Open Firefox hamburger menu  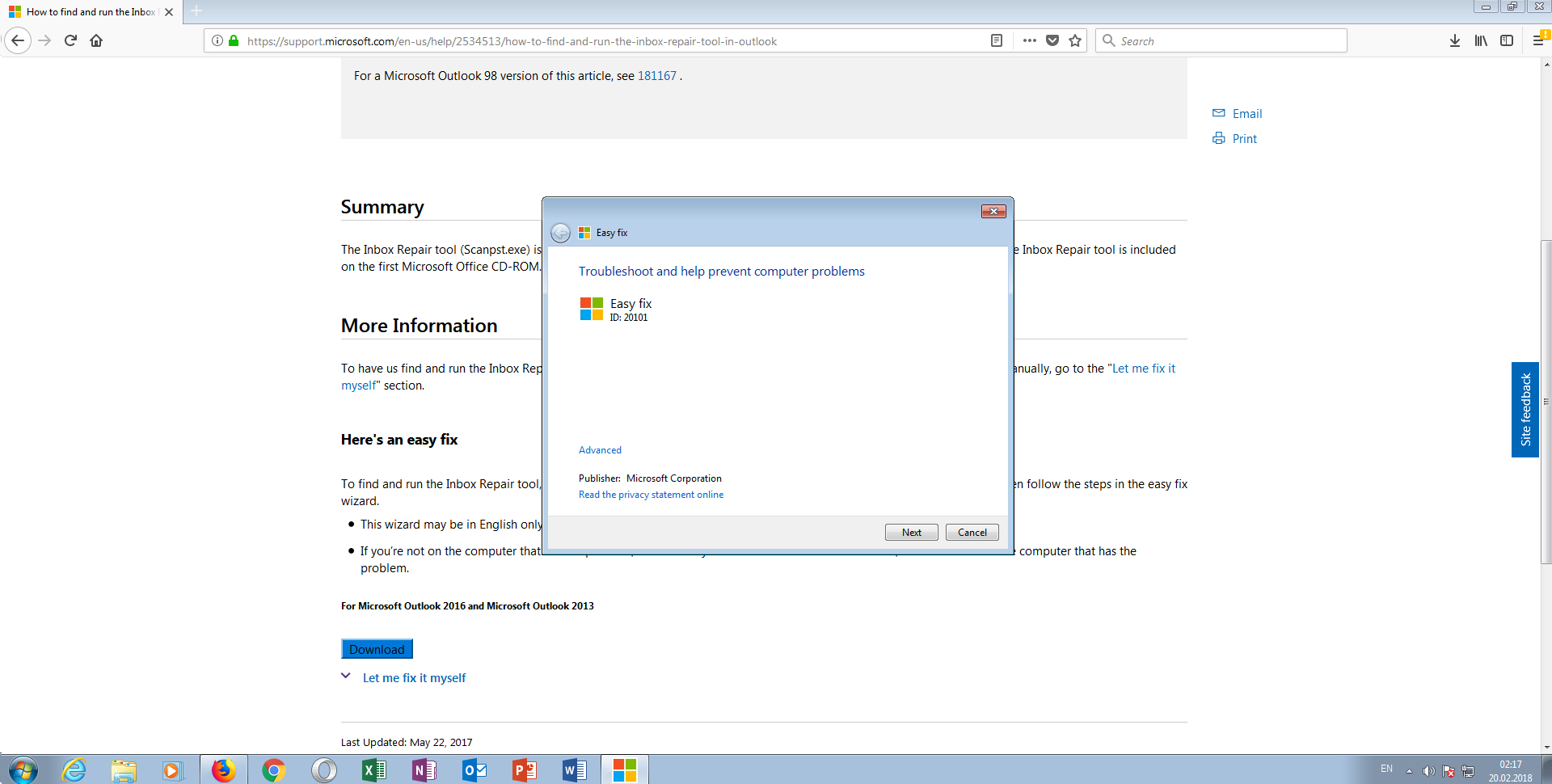[1538, 40]
